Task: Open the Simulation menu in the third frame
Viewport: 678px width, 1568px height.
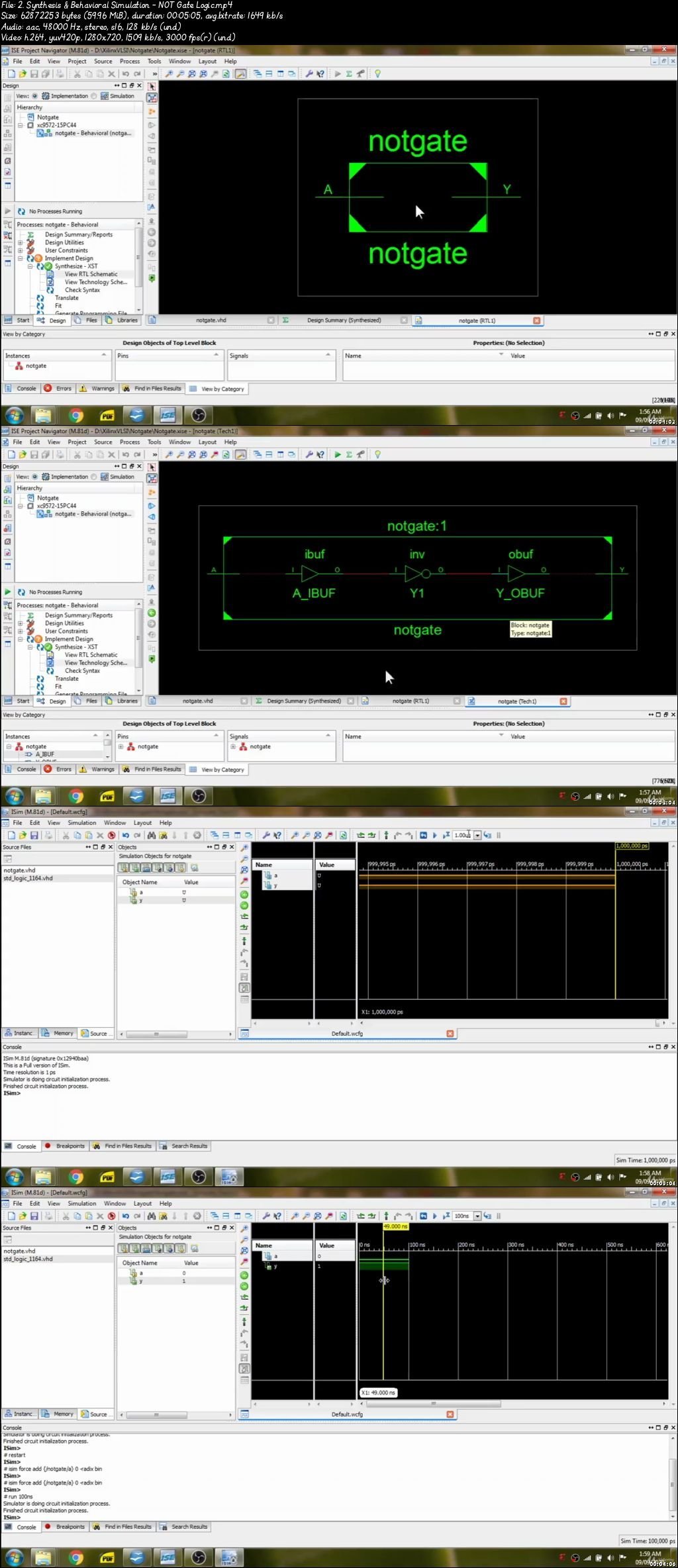Action: coord(82,822)
